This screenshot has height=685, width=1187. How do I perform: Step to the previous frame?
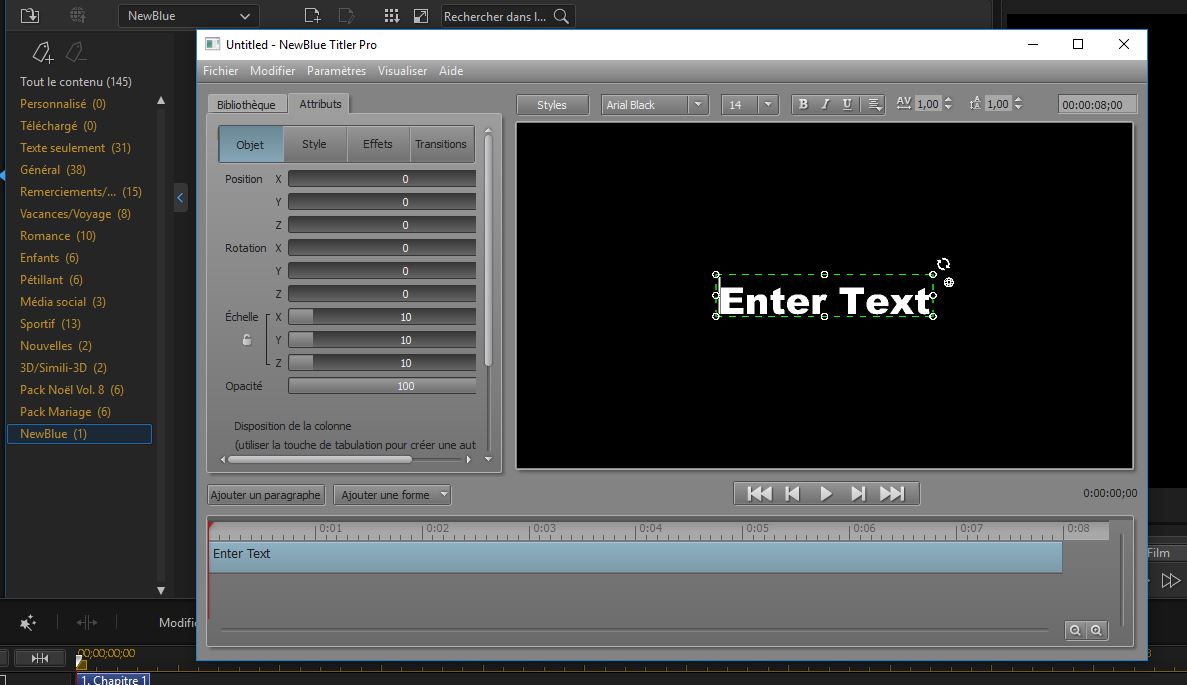pyautogui.click(x=793, y=493)
